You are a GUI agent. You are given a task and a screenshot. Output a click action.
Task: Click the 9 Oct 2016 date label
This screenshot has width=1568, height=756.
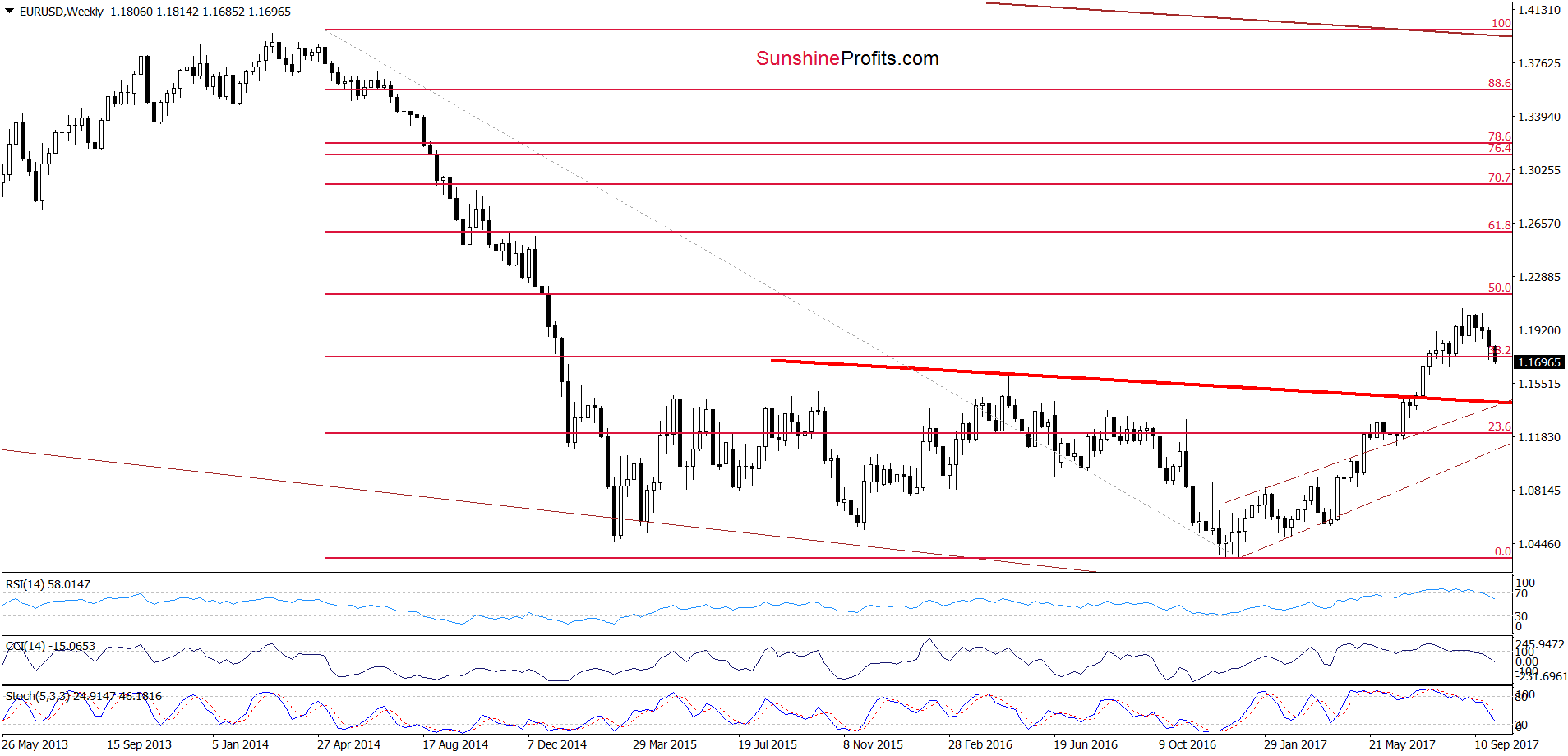pyautogui.click(x=1187, y=744)
